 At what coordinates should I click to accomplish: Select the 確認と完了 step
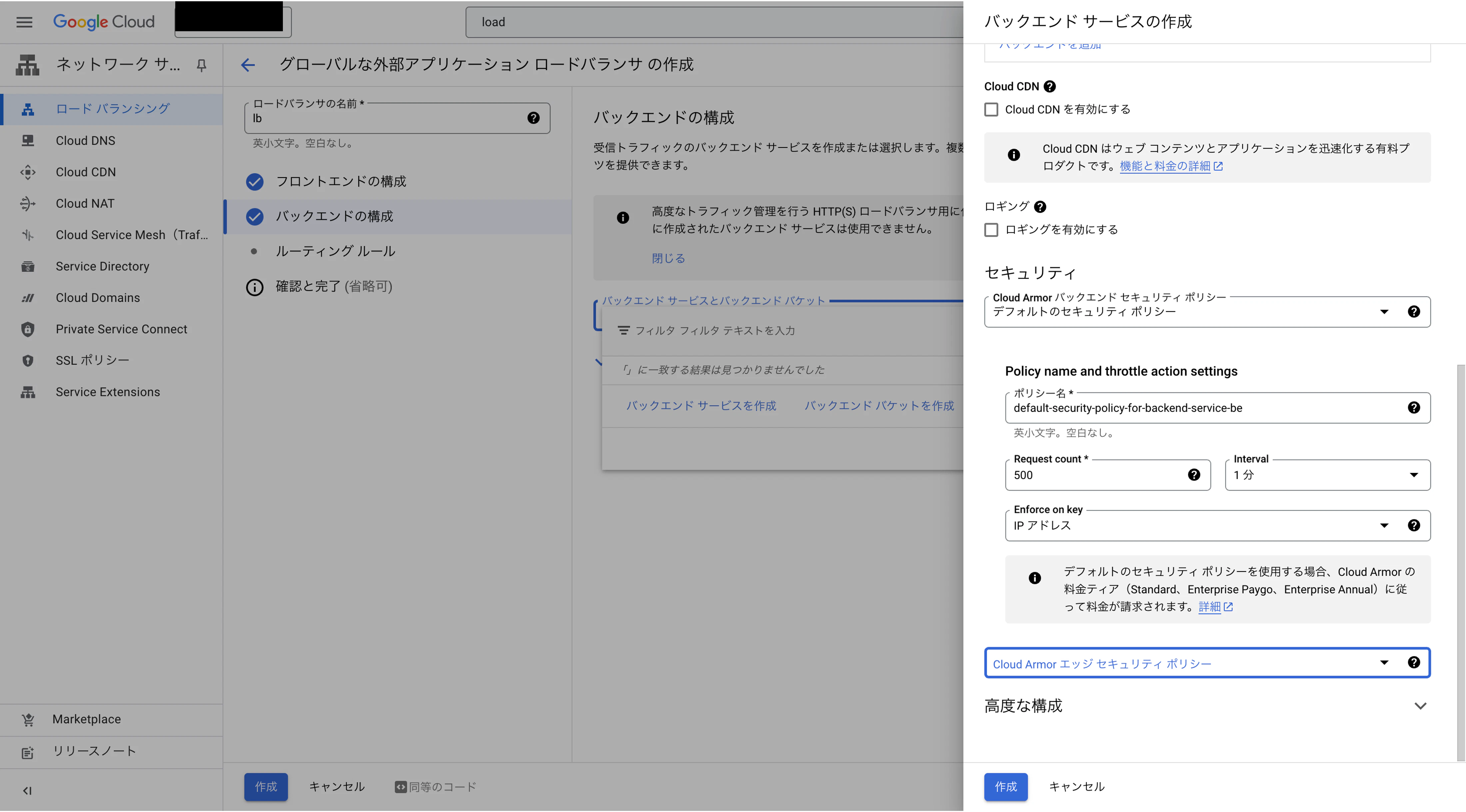click(x=398, y=287)
